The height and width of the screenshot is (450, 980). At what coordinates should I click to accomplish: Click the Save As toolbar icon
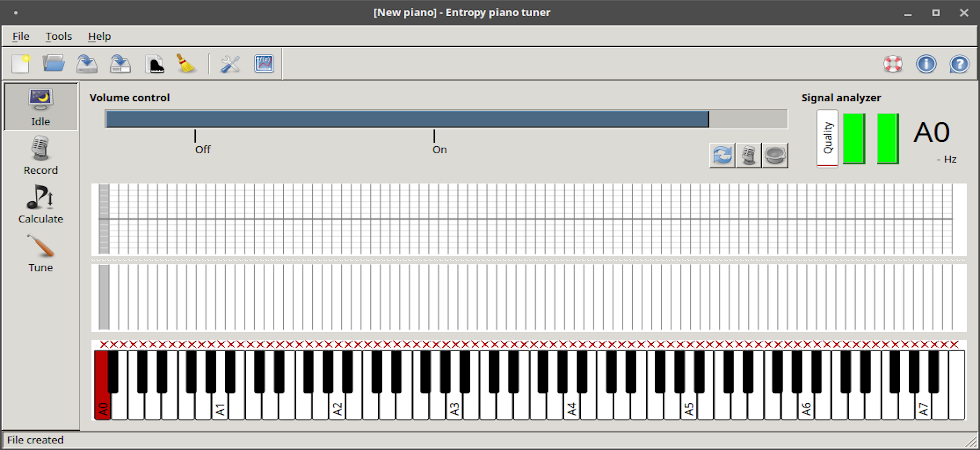120,64
